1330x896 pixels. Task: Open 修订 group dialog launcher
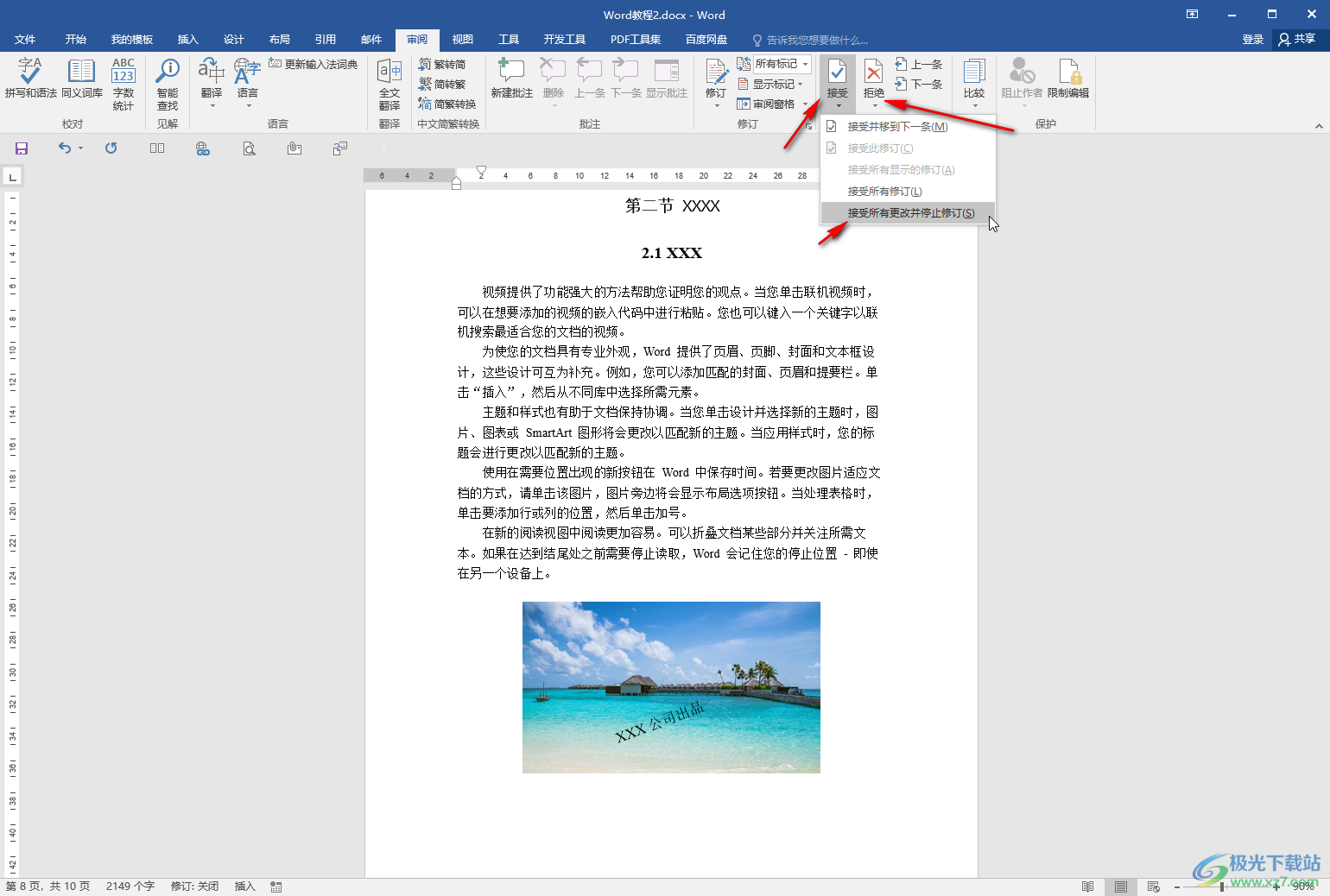point(809,126)
